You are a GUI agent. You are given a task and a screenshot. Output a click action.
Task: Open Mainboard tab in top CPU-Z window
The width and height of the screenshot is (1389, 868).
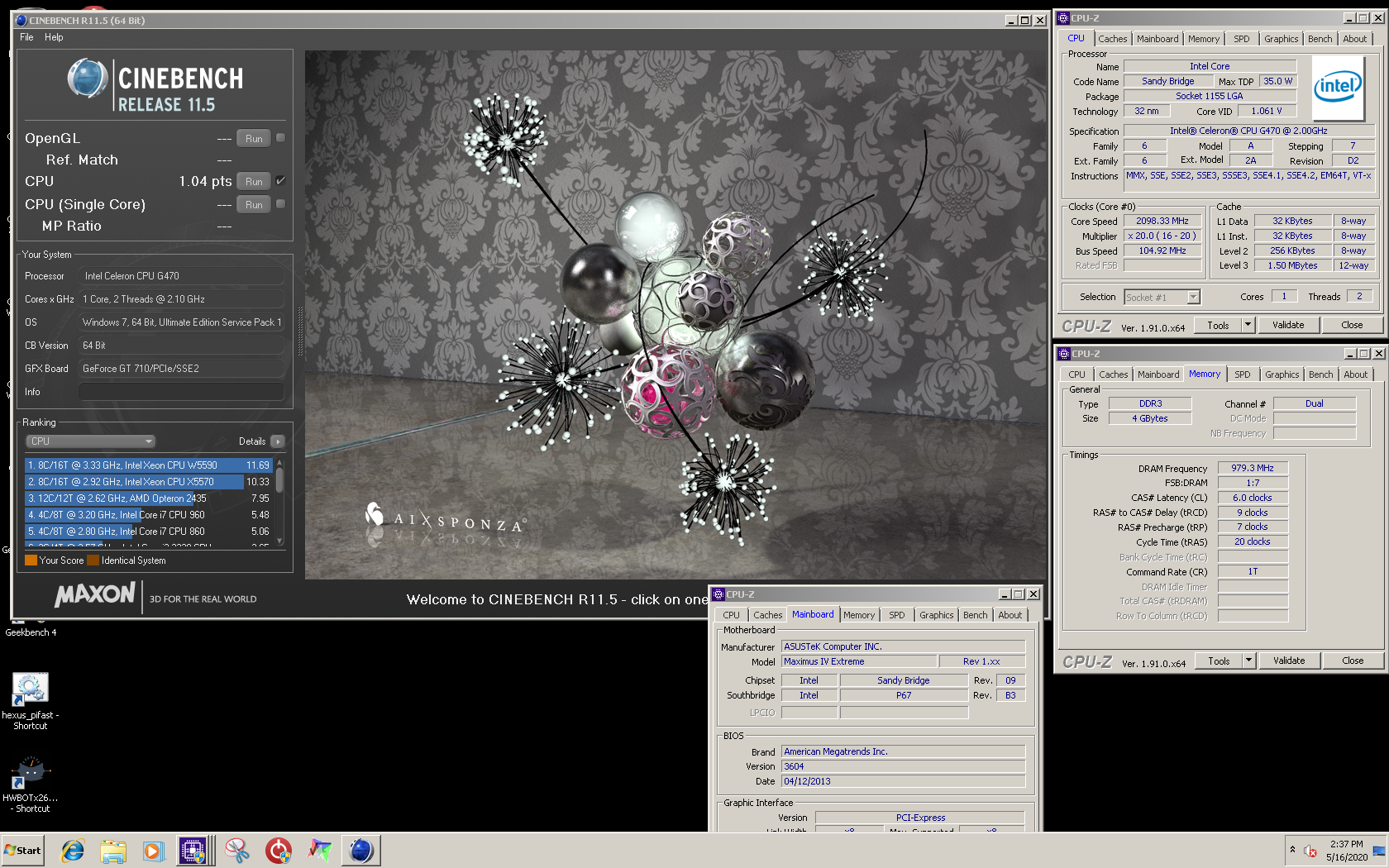[x=1157, y=39]
